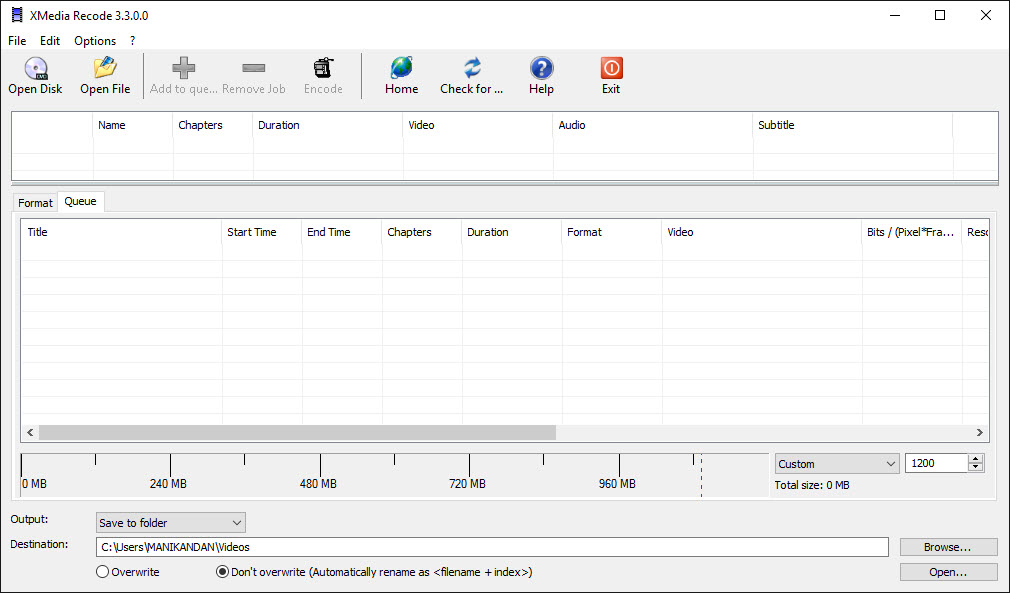Click the Subtitle column header
The width and height of the screenshot is (1010, 593).
coord(852,125)
